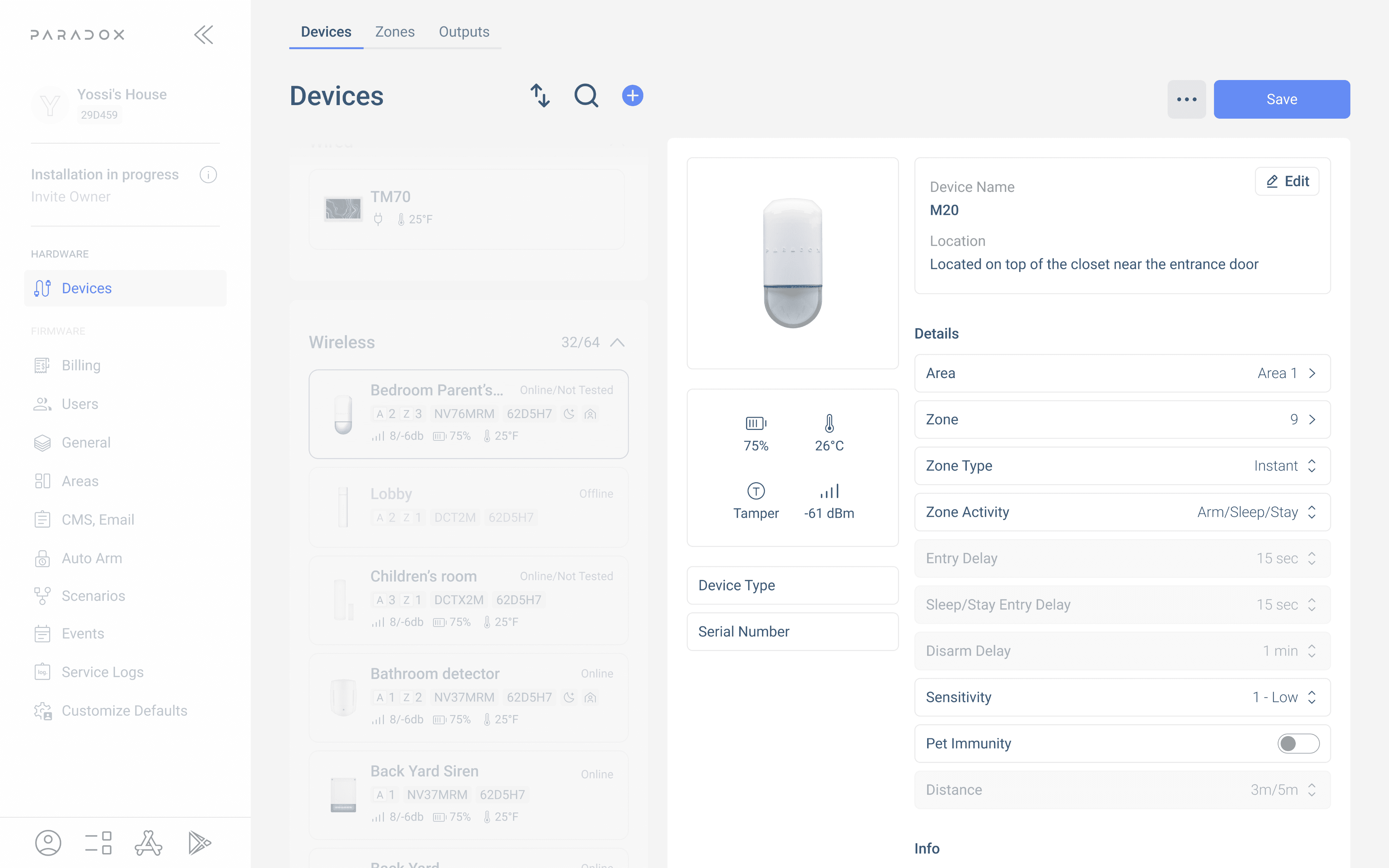Switch to the Outputs tab
Screen dimensions: 1389x868
[464, 32]
